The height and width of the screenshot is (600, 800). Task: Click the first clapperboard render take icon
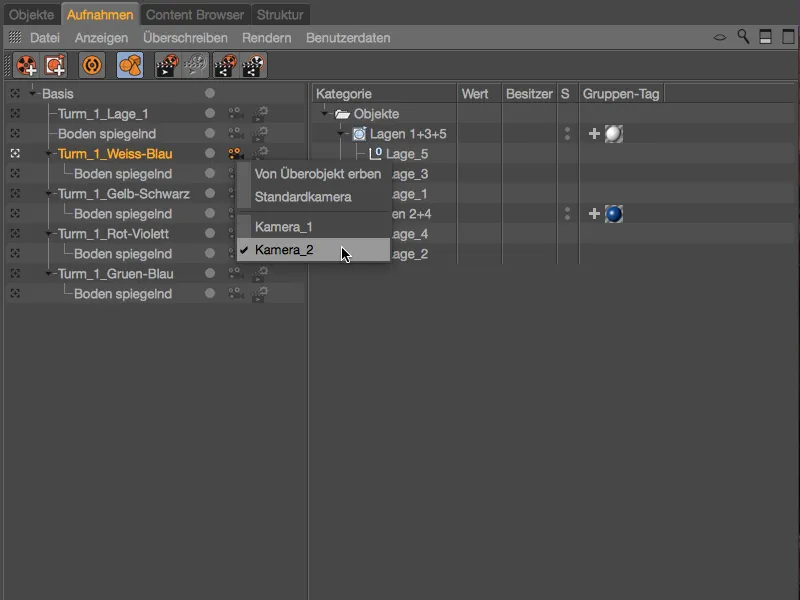pyautogui.click(x=167, y=65)
